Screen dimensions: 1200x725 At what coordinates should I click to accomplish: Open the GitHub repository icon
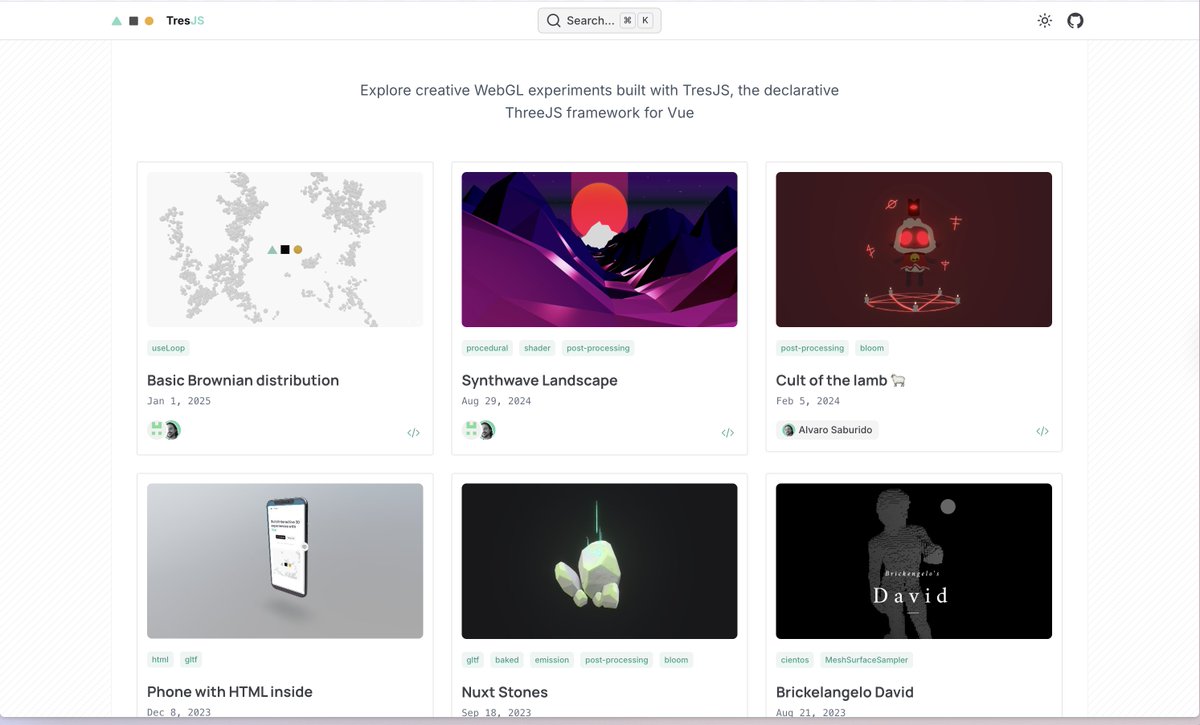pos(1075,20)
